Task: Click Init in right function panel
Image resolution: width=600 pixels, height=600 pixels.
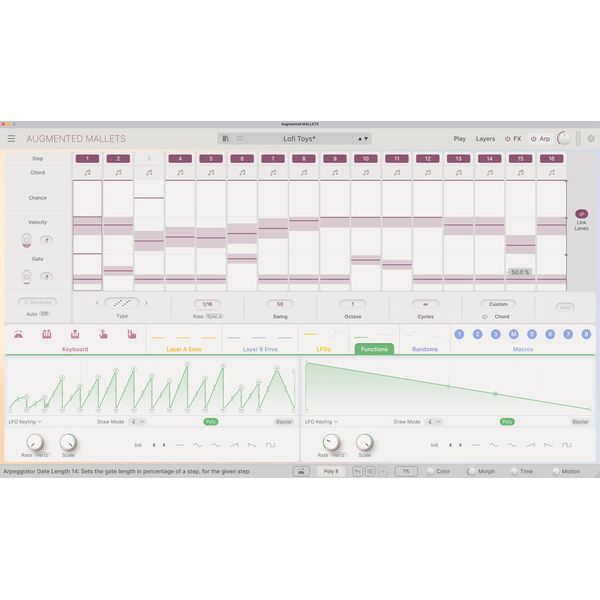Action: coord(434,445)
